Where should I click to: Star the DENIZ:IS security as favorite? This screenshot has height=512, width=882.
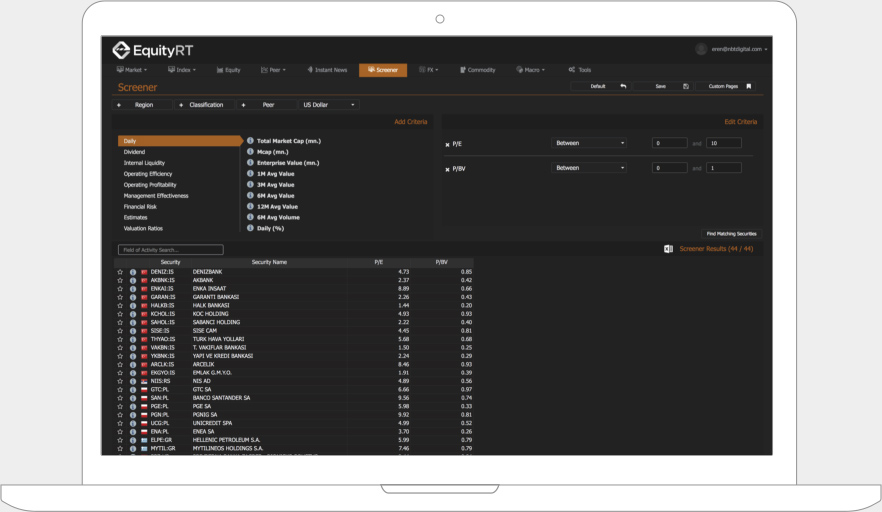(120, 272)
